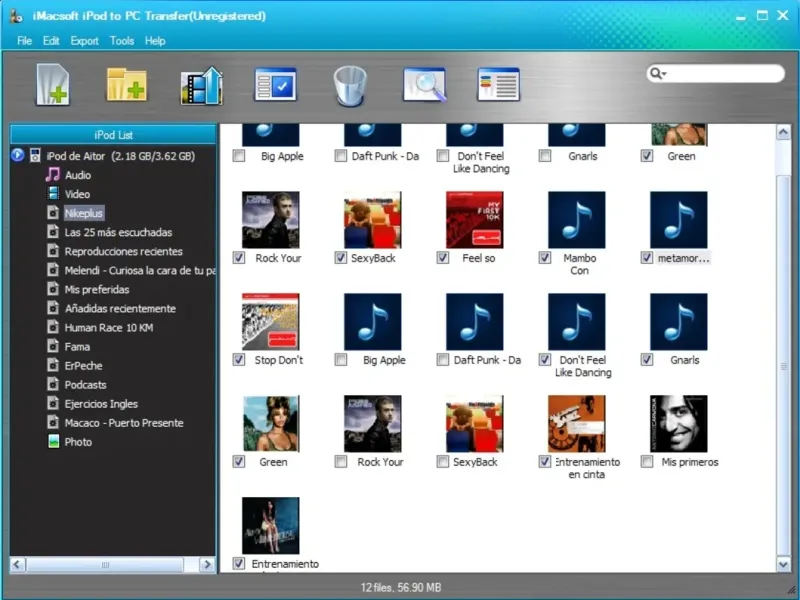Image resolution: width=800 pixels, height=600 pixels.
Task: Click the file list scroll up arrow
Action: [x=784, y=133]
